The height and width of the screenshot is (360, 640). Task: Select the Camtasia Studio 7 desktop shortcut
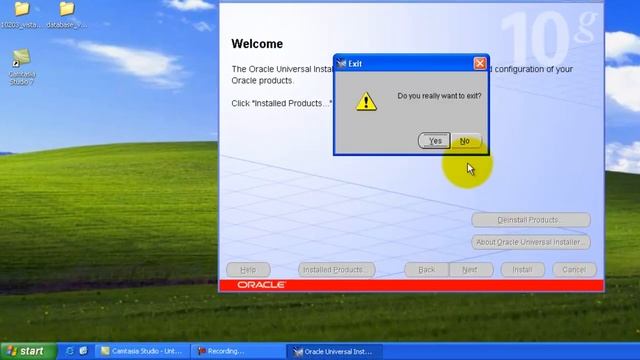pos(22,67)
